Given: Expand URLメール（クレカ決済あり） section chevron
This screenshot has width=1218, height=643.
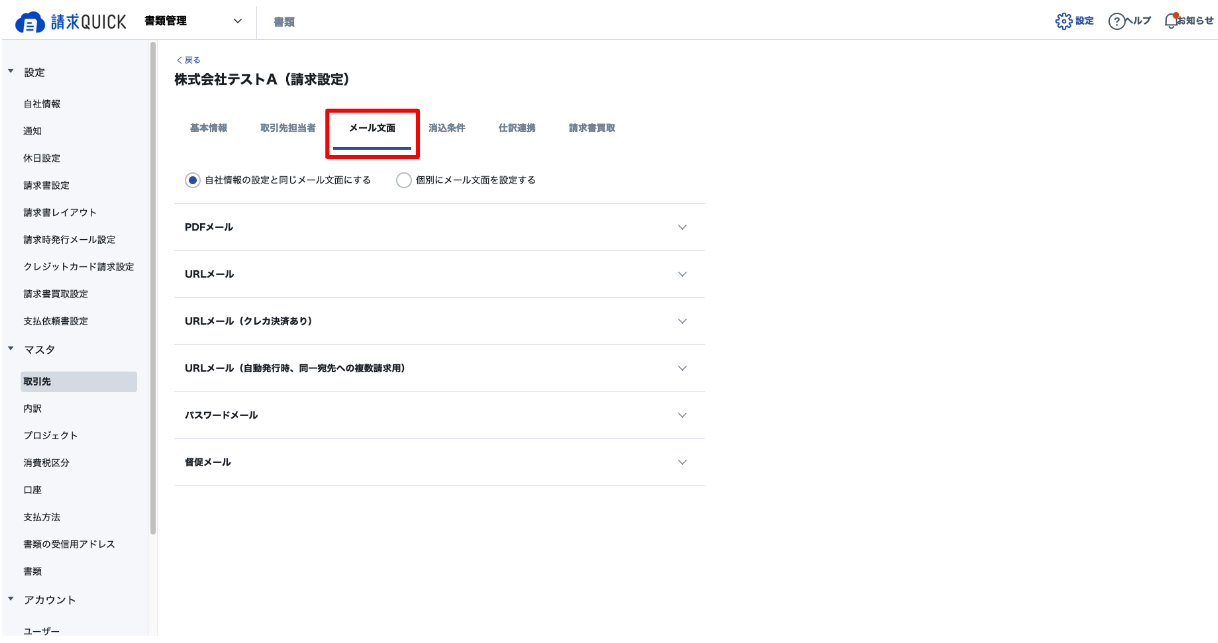Looking at the screenshot, I should pyautogui.click(x=682, y=321).
